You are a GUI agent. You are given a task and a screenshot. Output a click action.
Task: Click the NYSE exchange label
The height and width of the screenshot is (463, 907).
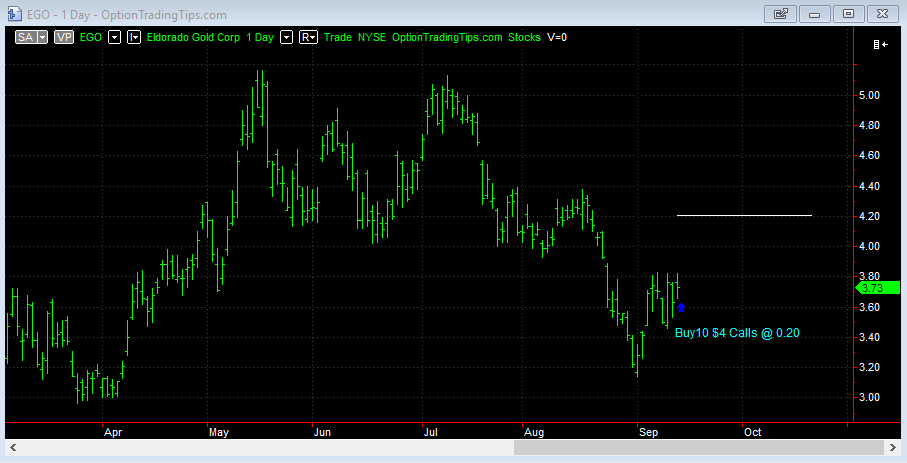click(x=372, y=38)
